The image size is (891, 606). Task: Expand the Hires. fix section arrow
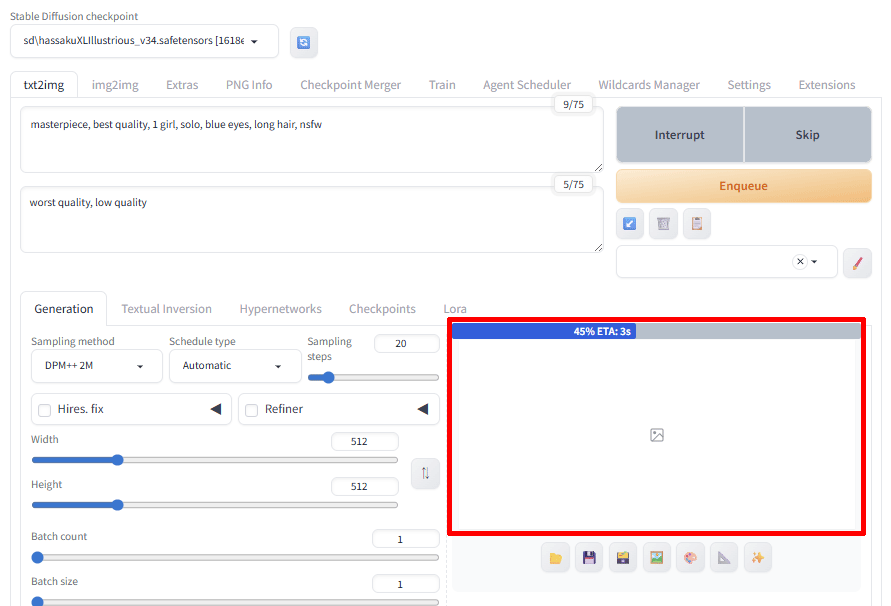215,409
